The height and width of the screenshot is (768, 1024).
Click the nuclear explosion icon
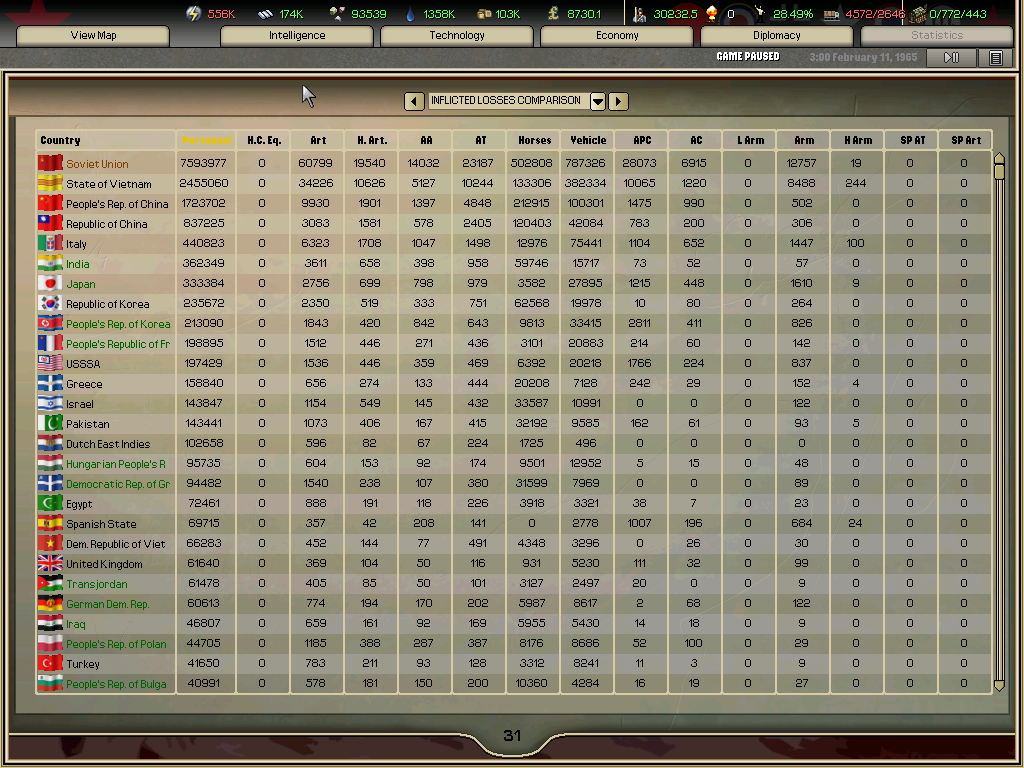point(712,14)
